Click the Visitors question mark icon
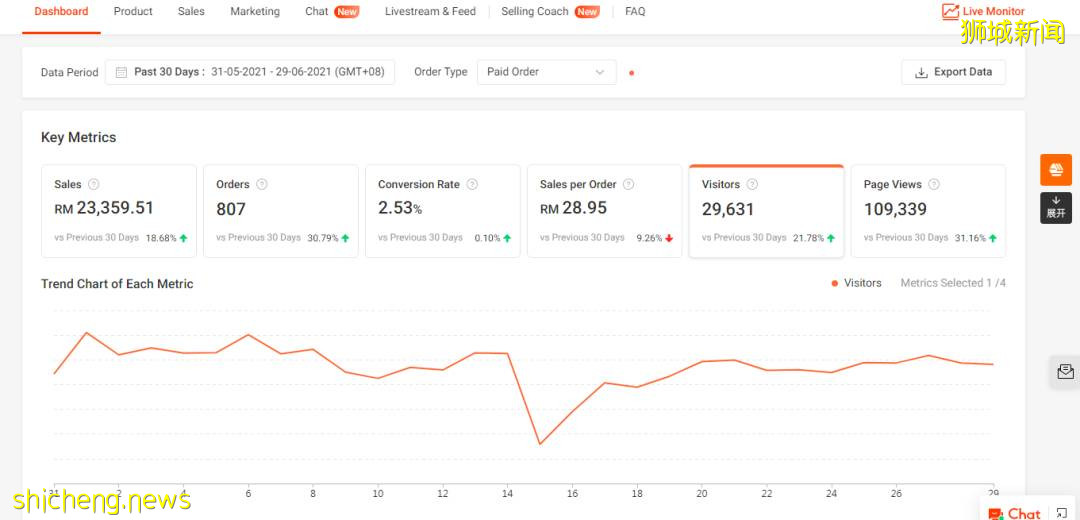1080x520 pixels. pos(752,184)
